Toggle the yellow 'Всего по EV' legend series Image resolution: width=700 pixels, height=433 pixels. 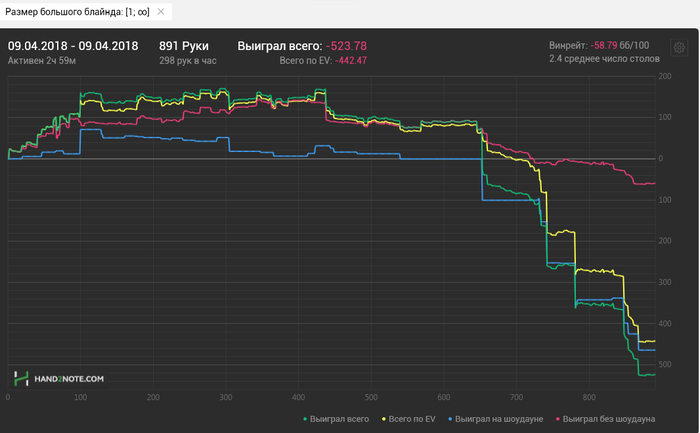[x=408, y=419]
